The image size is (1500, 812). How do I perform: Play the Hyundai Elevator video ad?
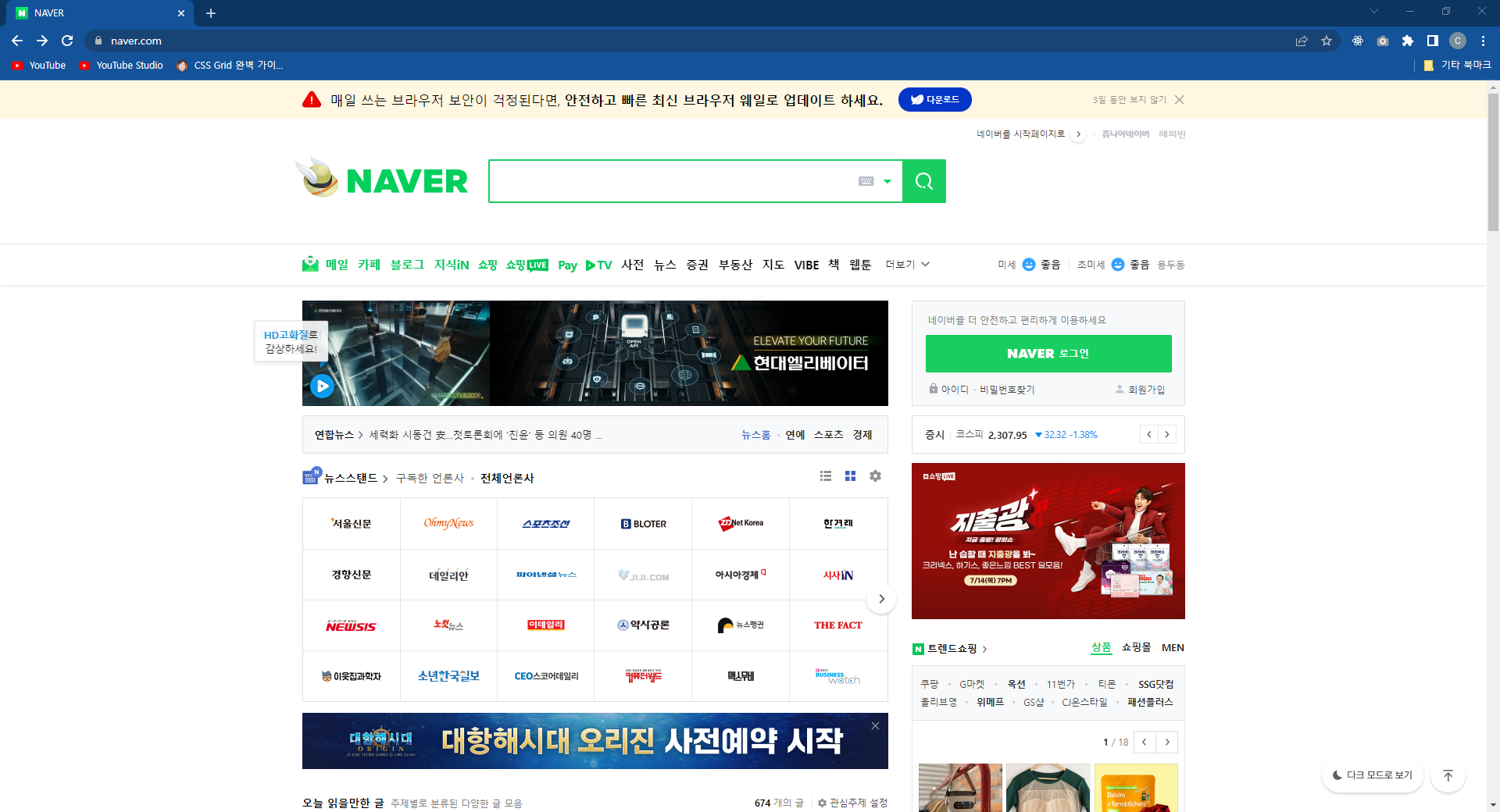point(322,386)
